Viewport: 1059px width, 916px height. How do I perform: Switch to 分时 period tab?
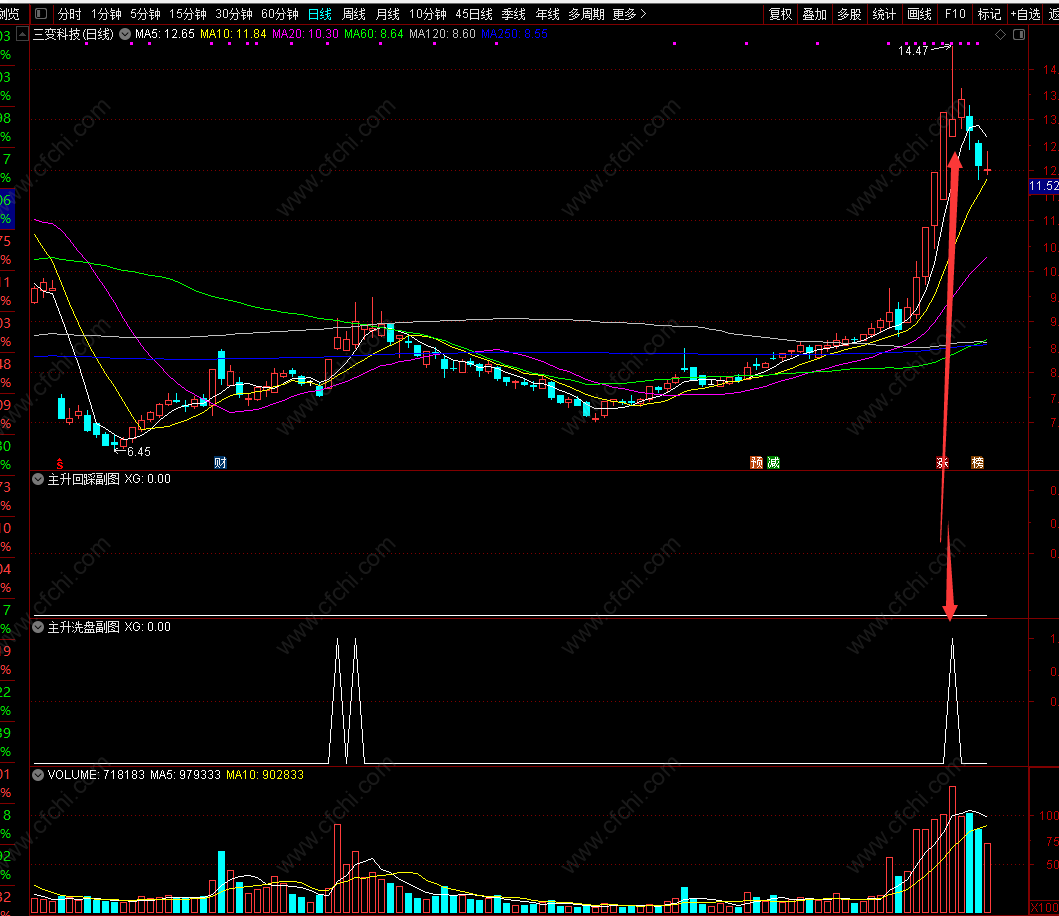[70, 14]
